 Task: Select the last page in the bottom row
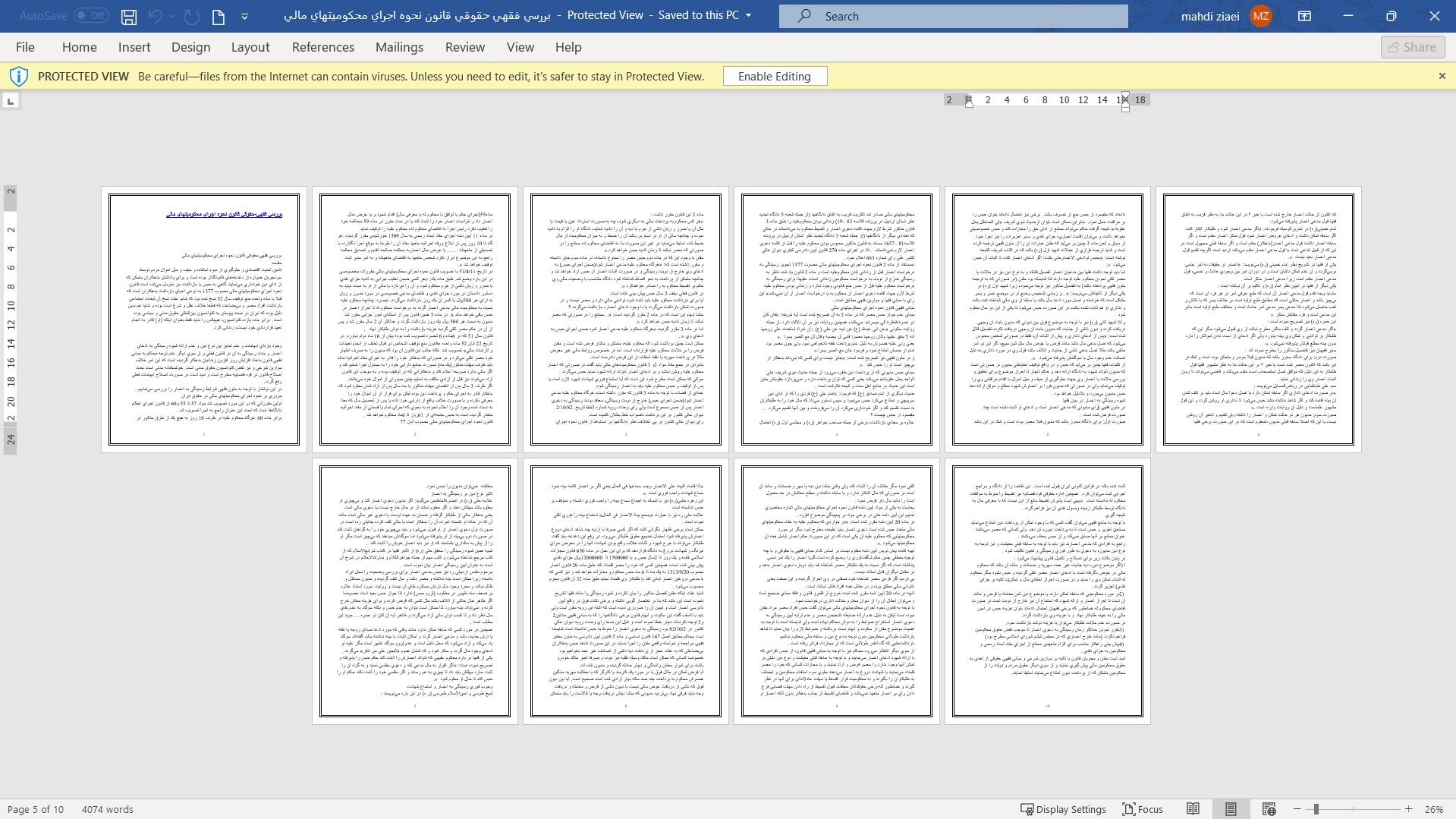[1048, 591]
